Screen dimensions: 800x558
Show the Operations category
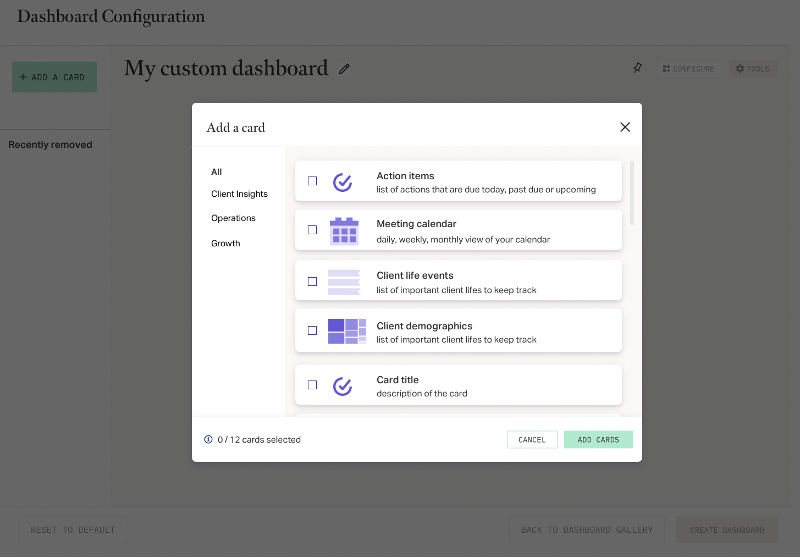233,218
